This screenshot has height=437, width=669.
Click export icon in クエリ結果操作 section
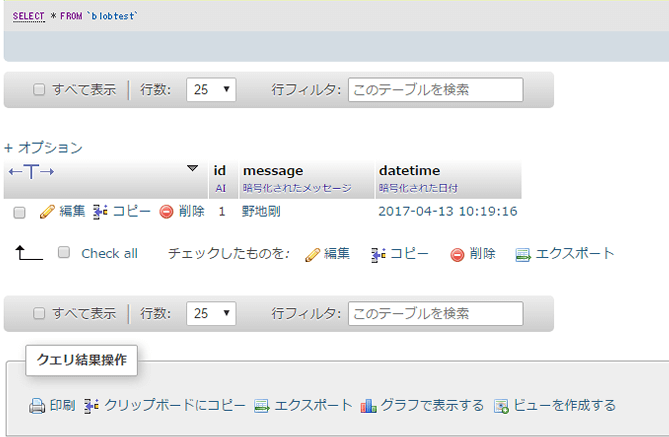tap(262, 406)
